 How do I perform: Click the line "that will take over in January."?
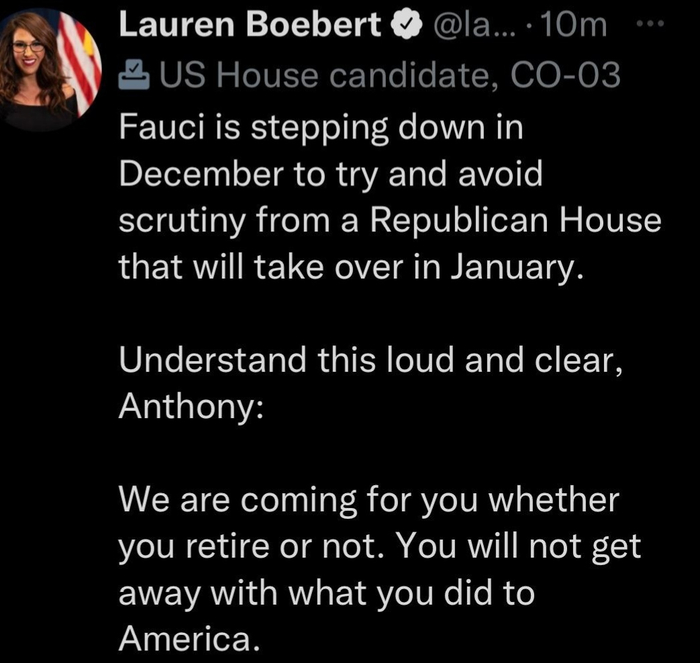click(349, 267)
